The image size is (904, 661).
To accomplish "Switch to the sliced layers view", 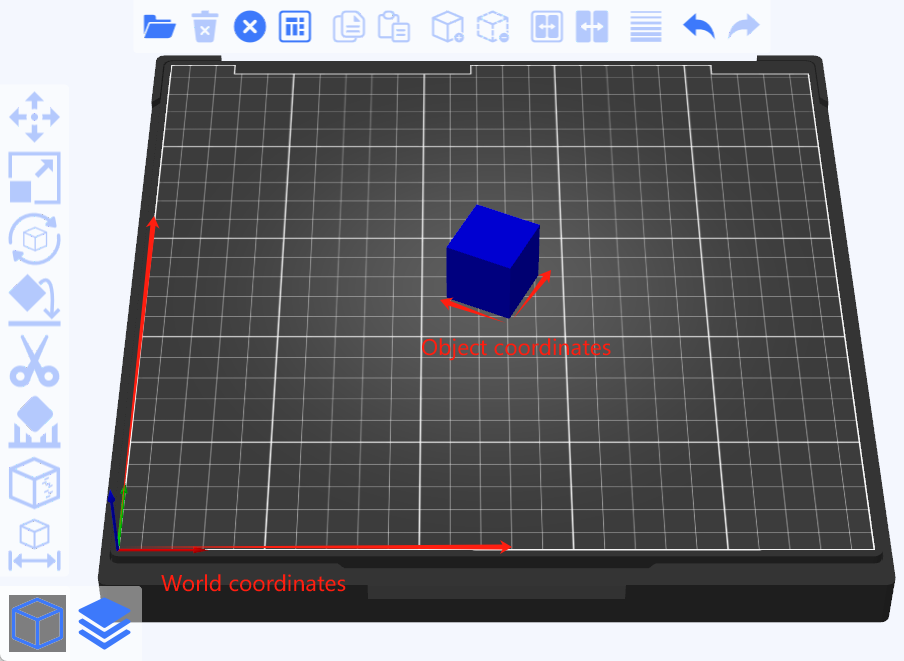I will [x=104, y=622].
